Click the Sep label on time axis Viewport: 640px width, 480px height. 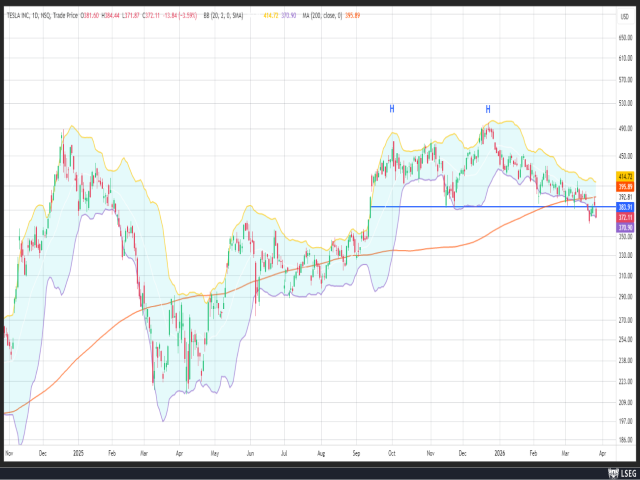coord(356,453)
